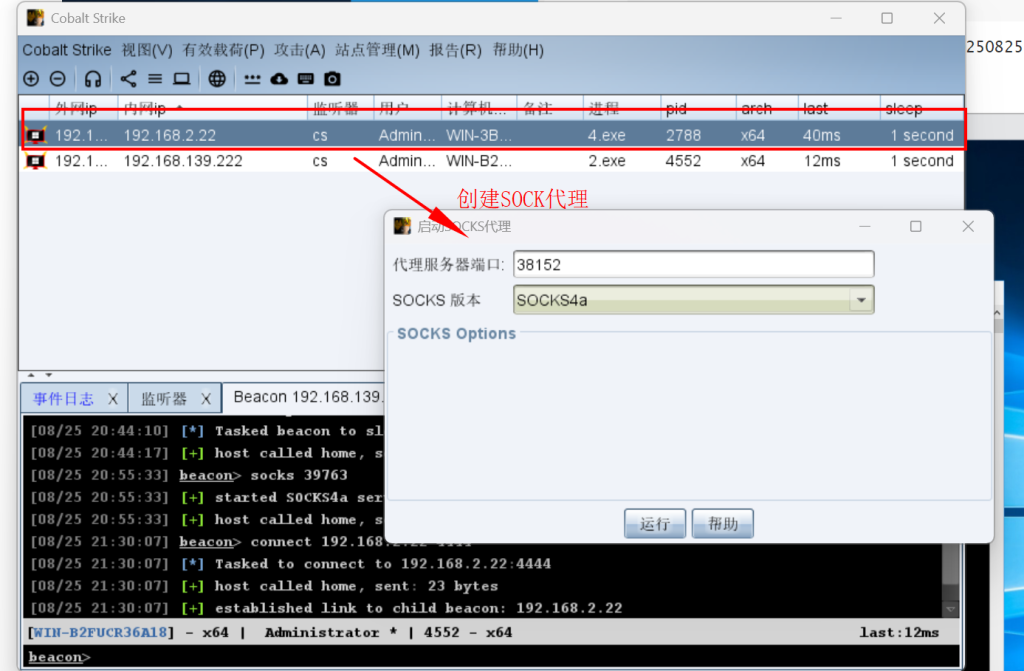Sort by sleep column header
Image resolution: width=1024 pixels, height=671 pixels.
point(921,108)
